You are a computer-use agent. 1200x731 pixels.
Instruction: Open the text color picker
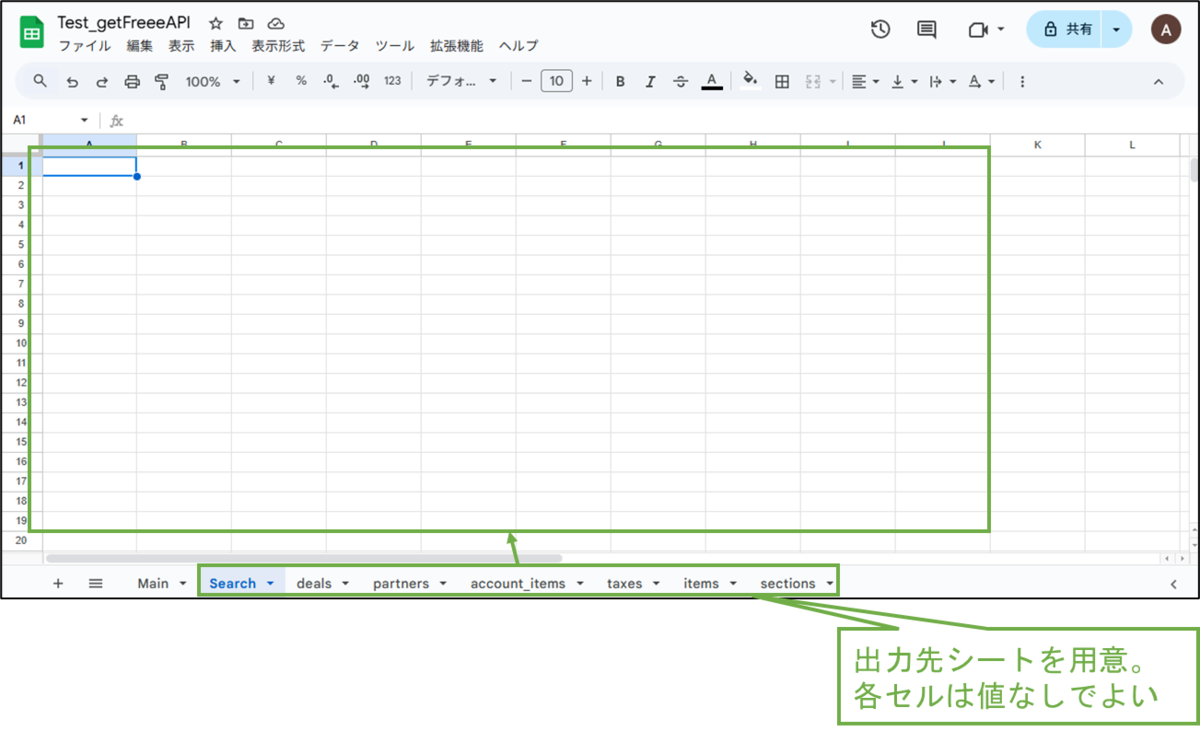click(x=712, y=81)
